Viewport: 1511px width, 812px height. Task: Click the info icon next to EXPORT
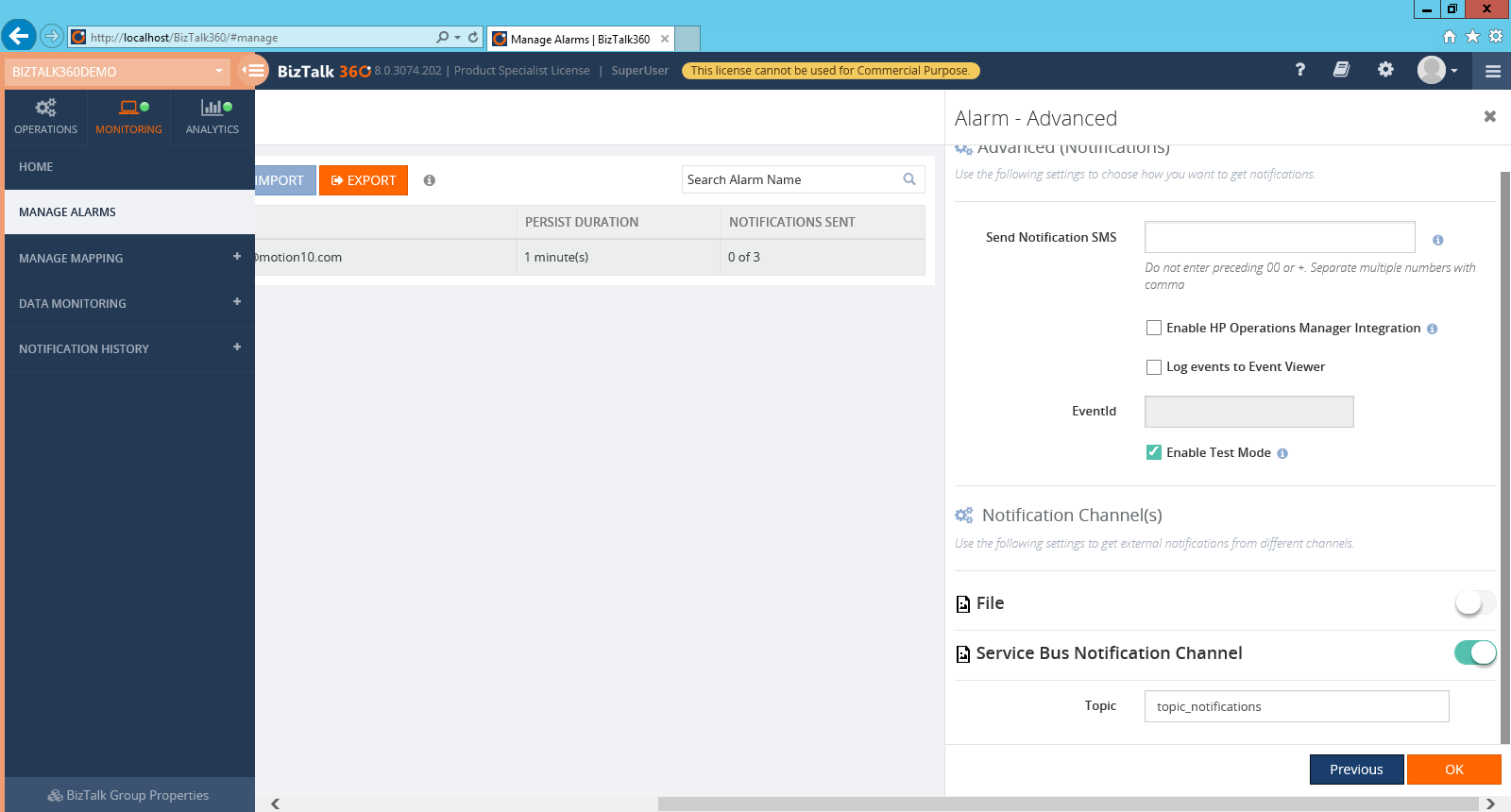click(430, 180)
